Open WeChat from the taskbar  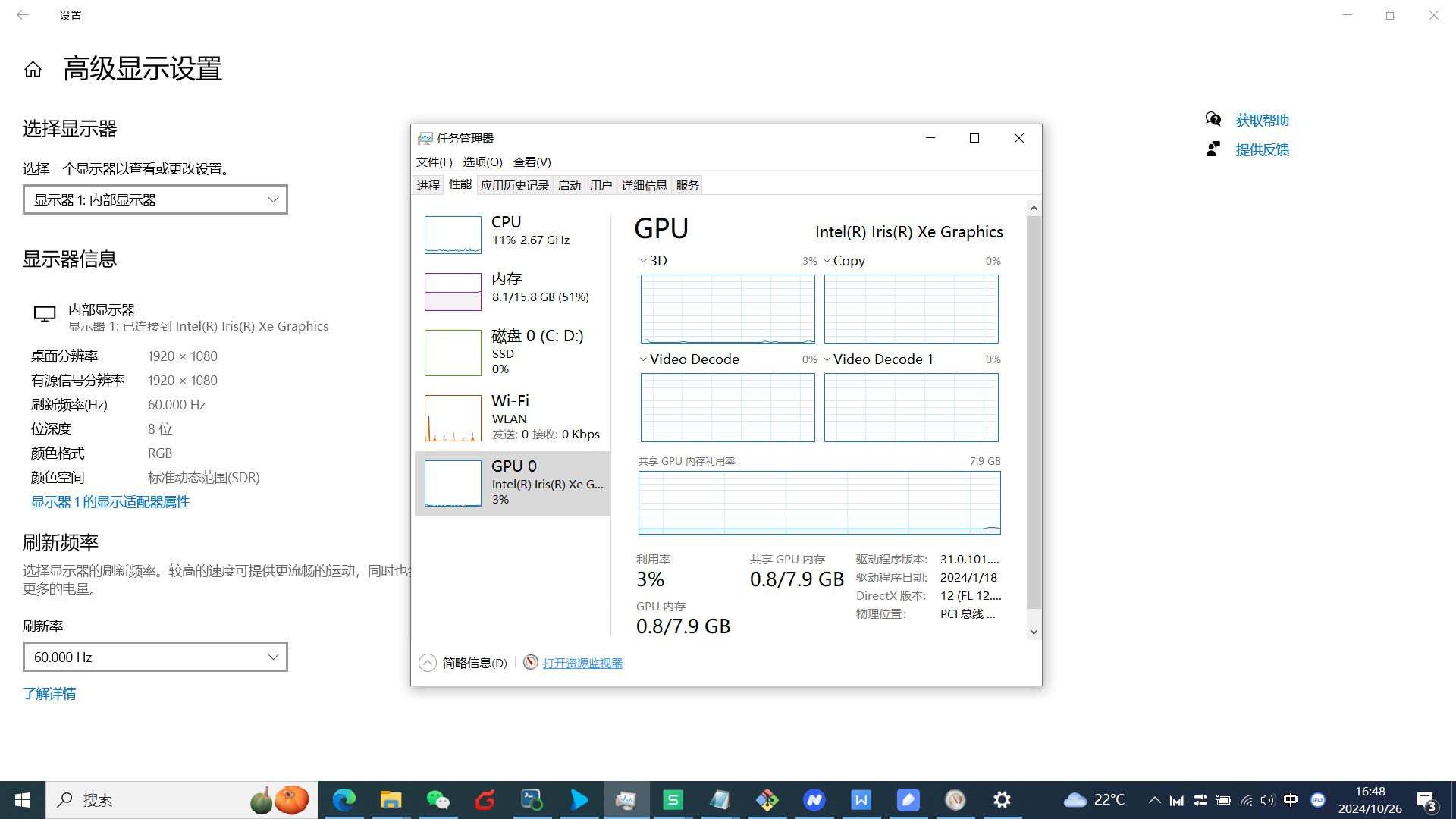click(438, 800)
